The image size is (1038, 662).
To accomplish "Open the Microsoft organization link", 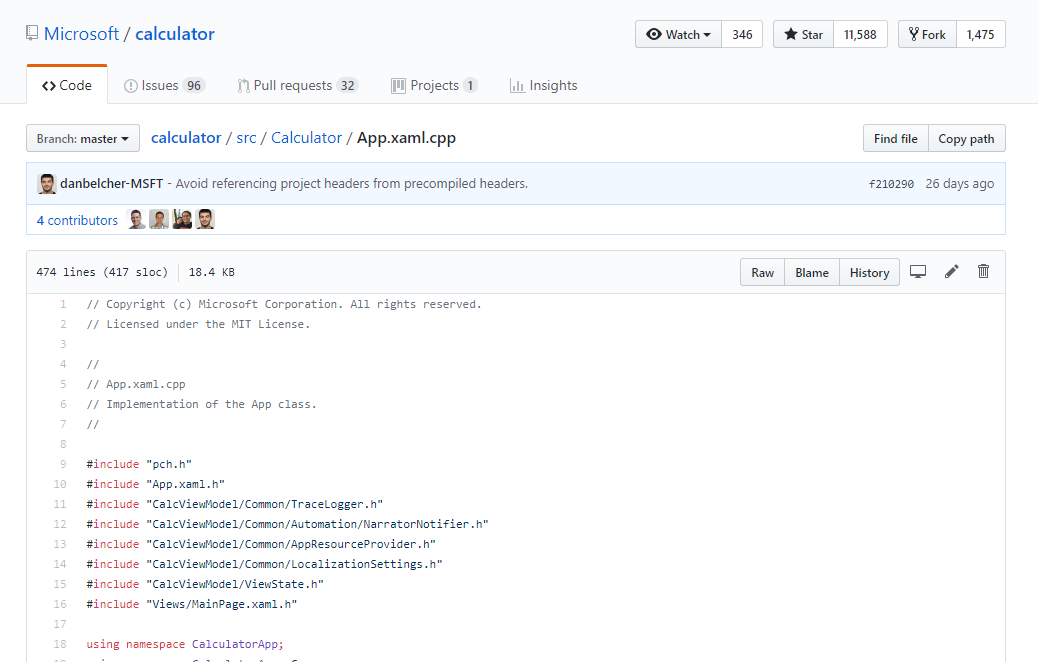I will (x=81, y=34).
